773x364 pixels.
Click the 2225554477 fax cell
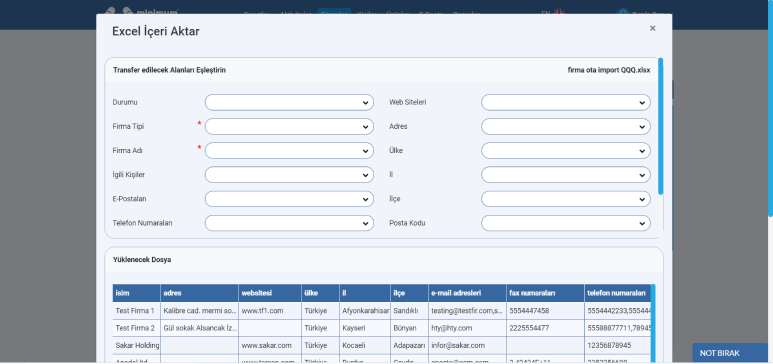[x=545, y=328]
